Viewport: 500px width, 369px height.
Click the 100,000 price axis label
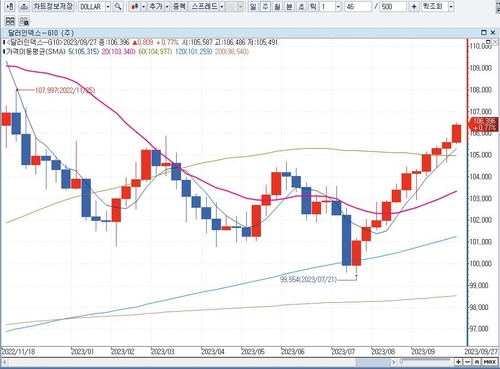pos(480,263)
